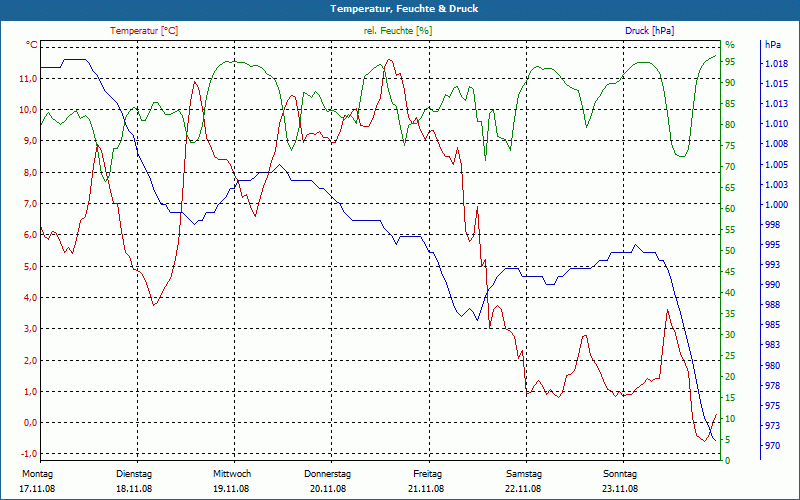Click the "1.000" pressure axis value
Image resolution: width=800 pixels, height=500 pixels.
pyautogui.click(x=776, y=205)
